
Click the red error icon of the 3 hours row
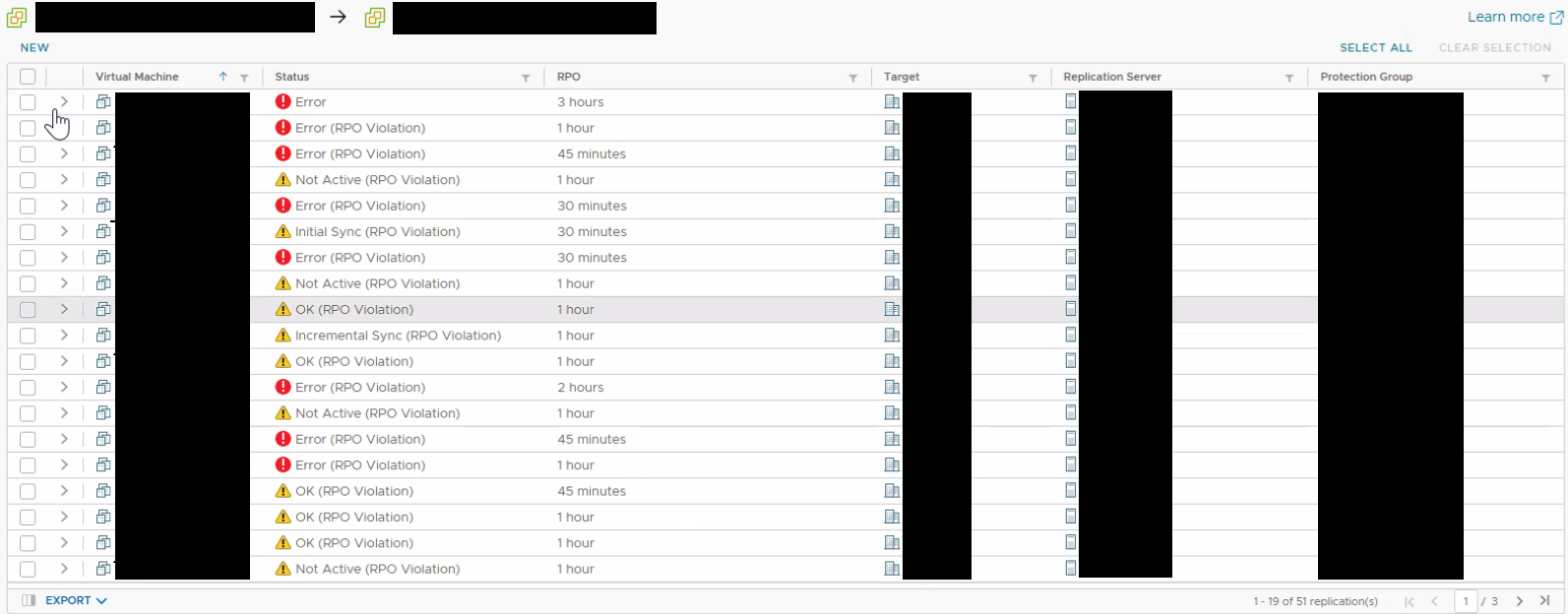[283, 101]
